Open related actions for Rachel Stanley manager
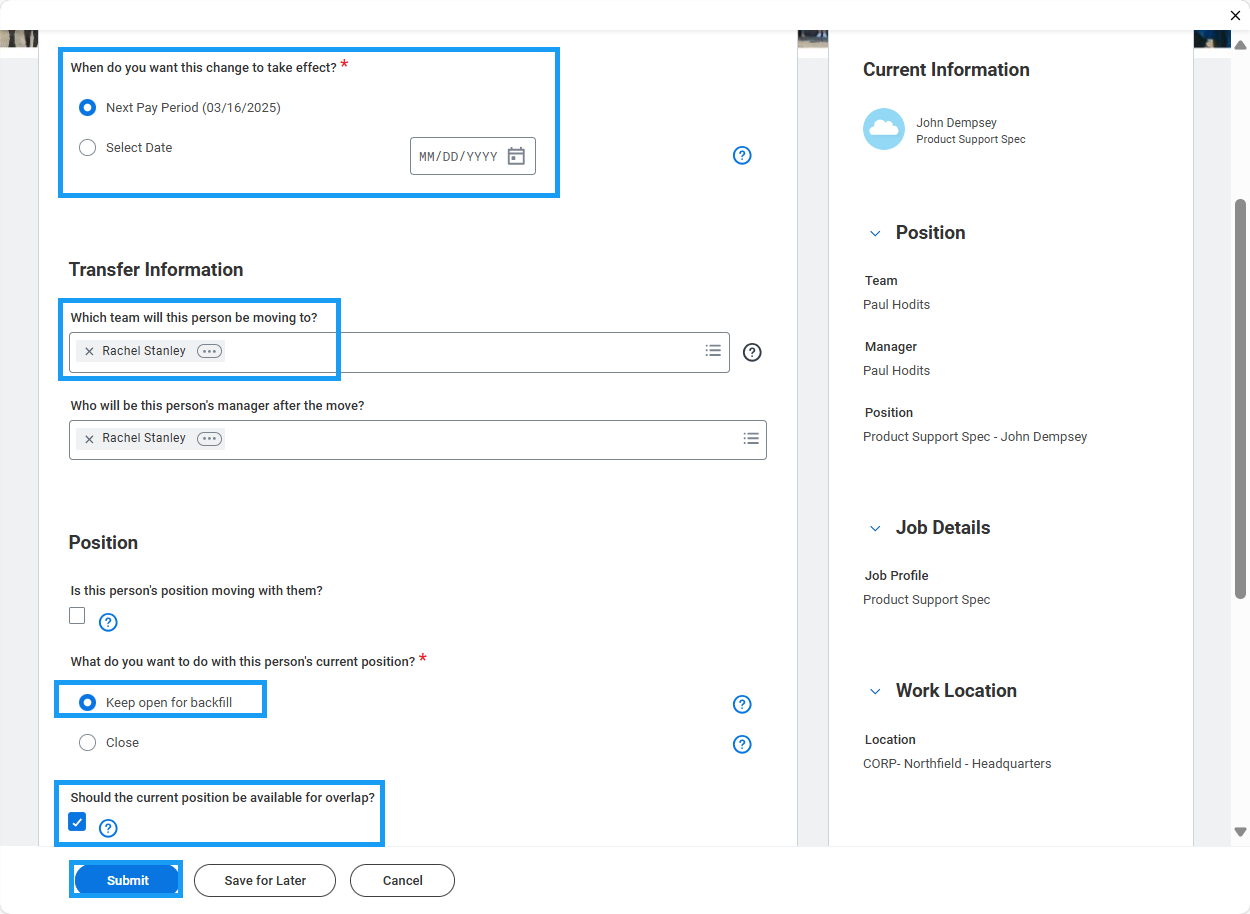Viewport: 1250px width, 914px height. point(209,438)
